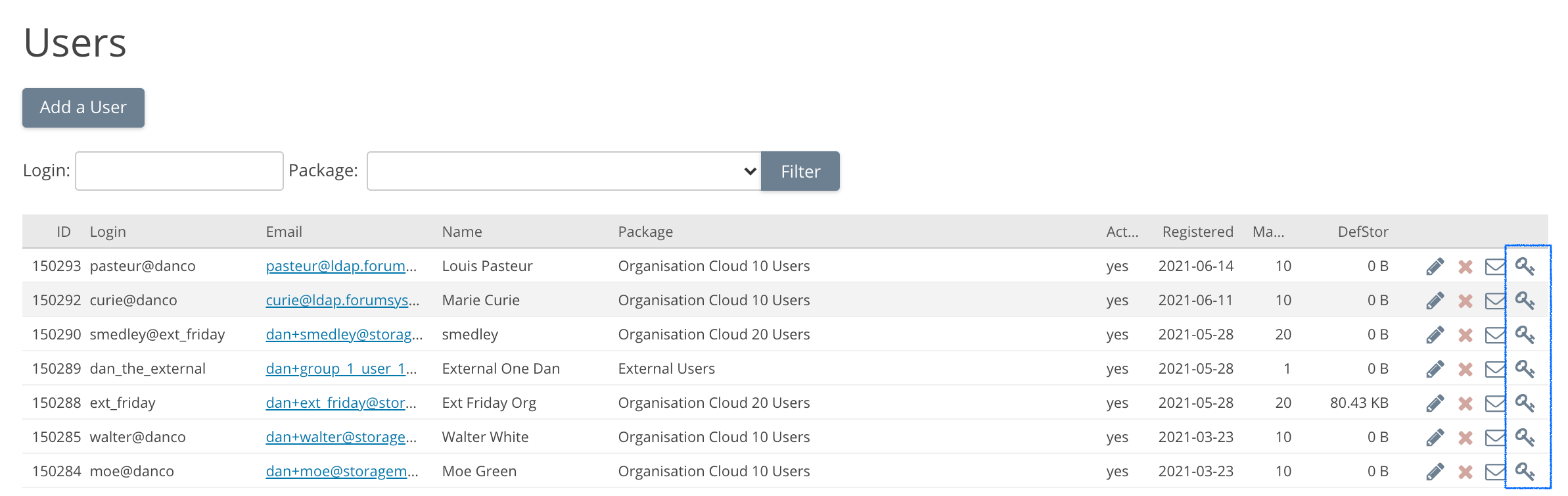The width and height of the screenshot is (1568, 496).
Task: Click envelope icon in Ext Friday Org row
Action: (x=1495, y=403)
